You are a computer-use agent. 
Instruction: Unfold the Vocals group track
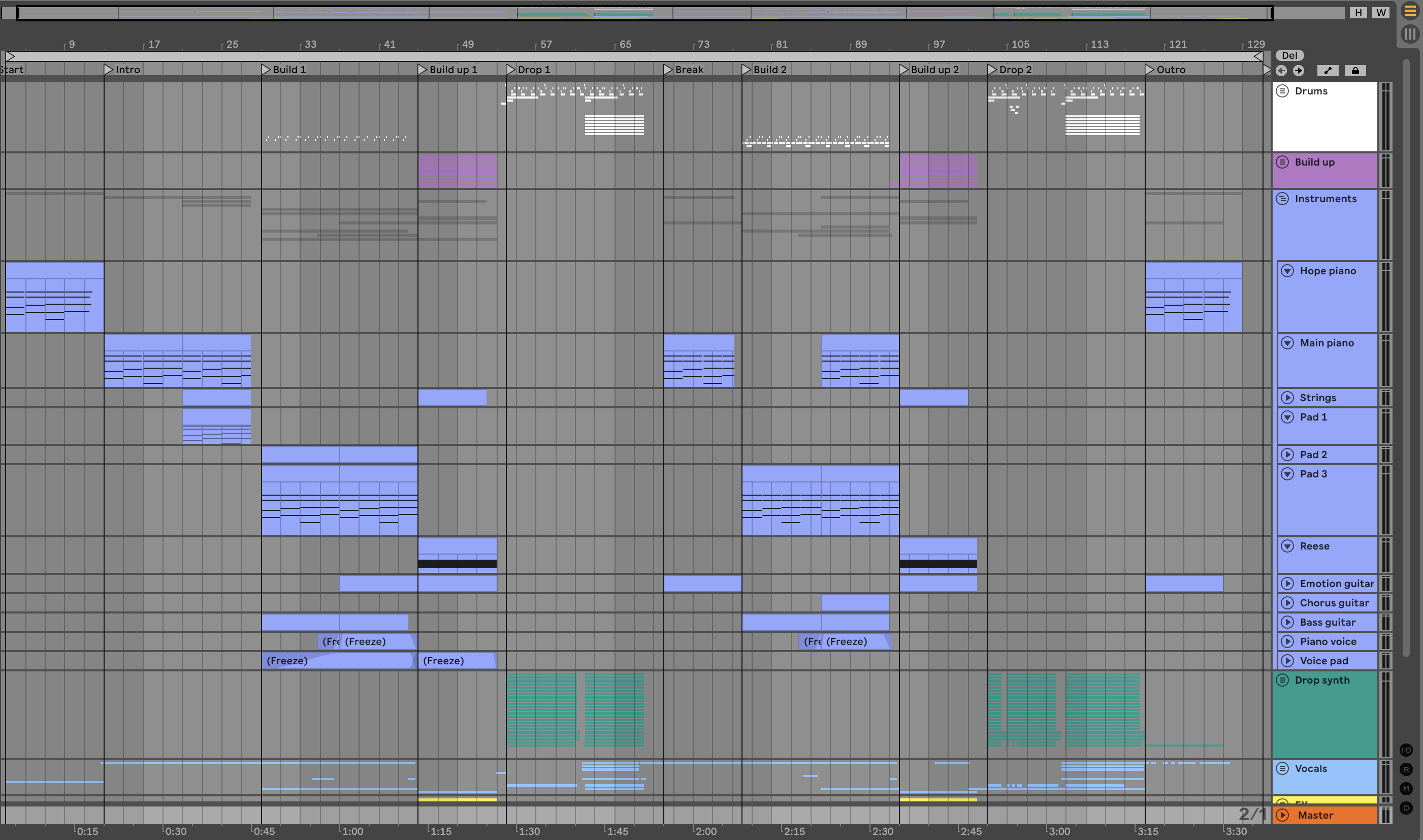1283,769
